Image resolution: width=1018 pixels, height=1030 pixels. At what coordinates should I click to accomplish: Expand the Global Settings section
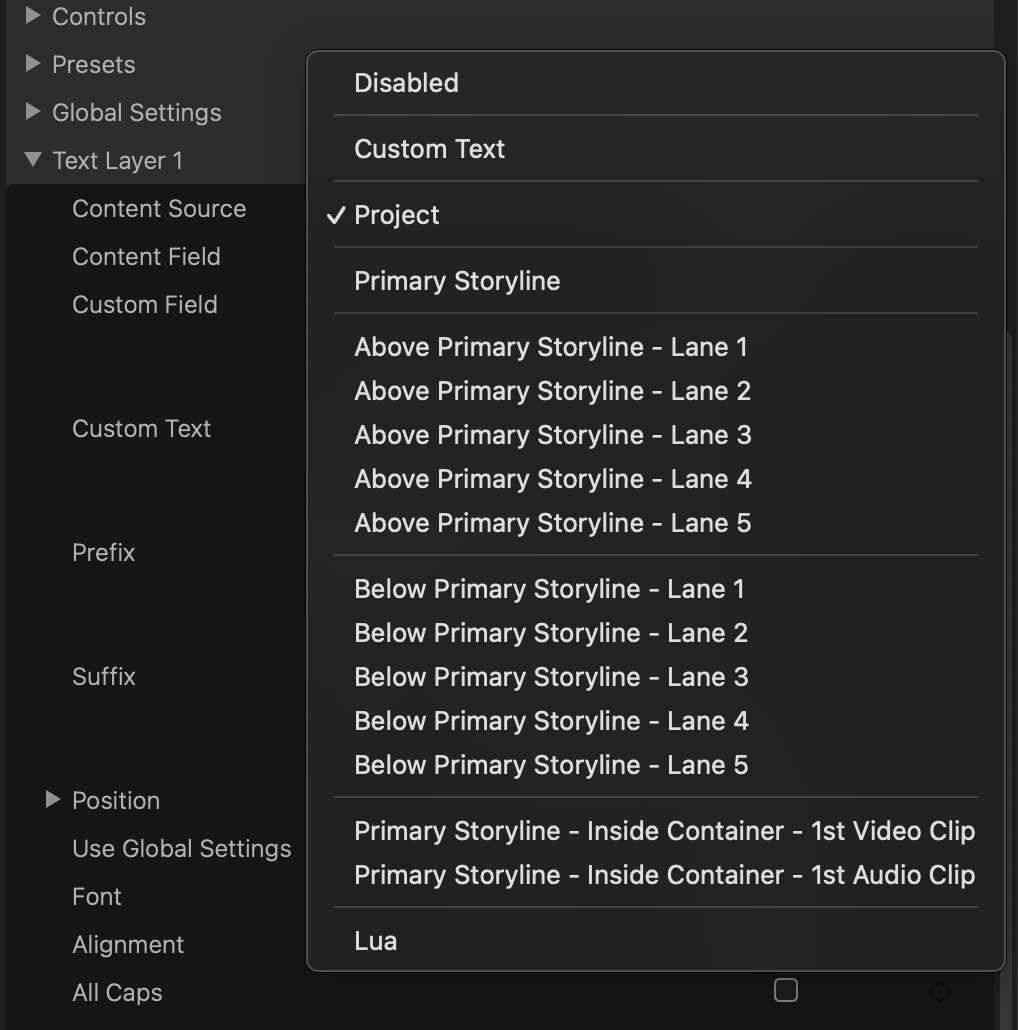(33, 112)
